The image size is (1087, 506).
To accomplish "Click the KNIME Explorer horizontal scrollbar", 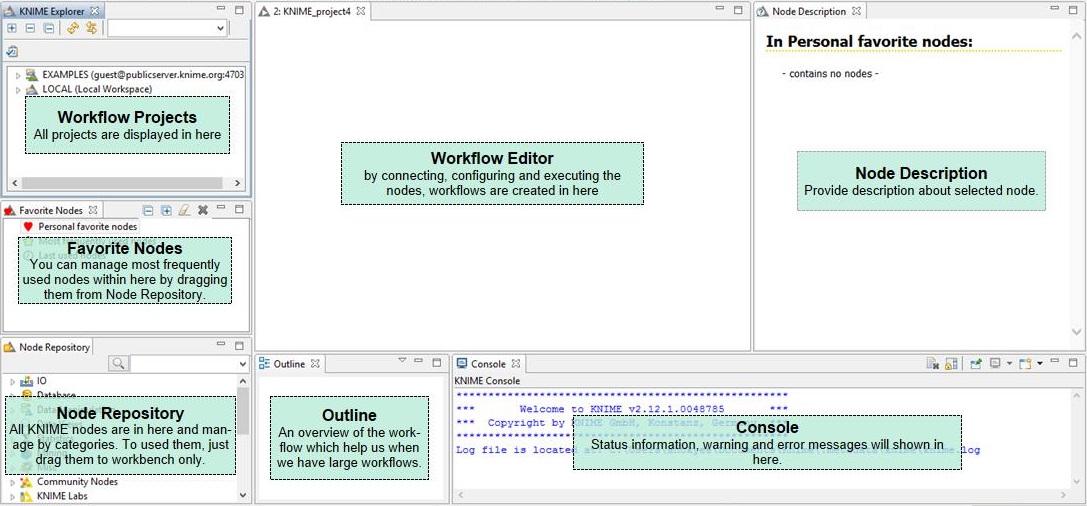I will pos(122,183).
